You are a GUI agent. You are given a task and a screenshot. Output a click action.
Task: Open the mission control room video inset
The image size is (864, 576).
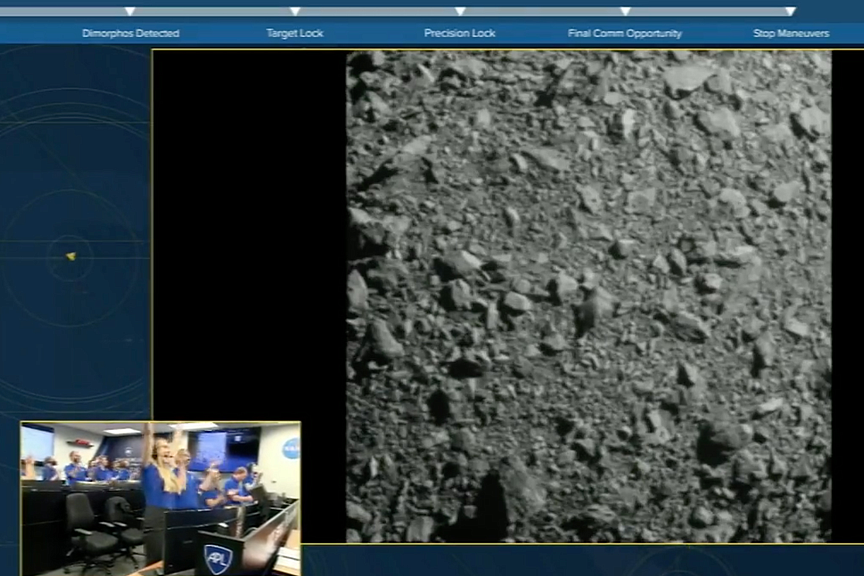tap(161, 499)
